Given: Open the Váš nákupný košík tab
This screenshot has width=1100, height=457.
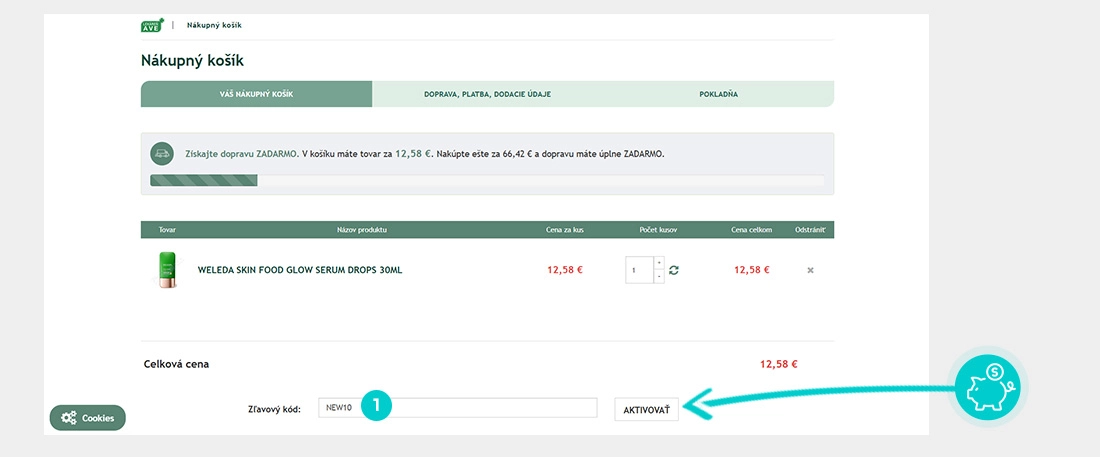Looking at the screenshot, I should [x=256, y=94].
